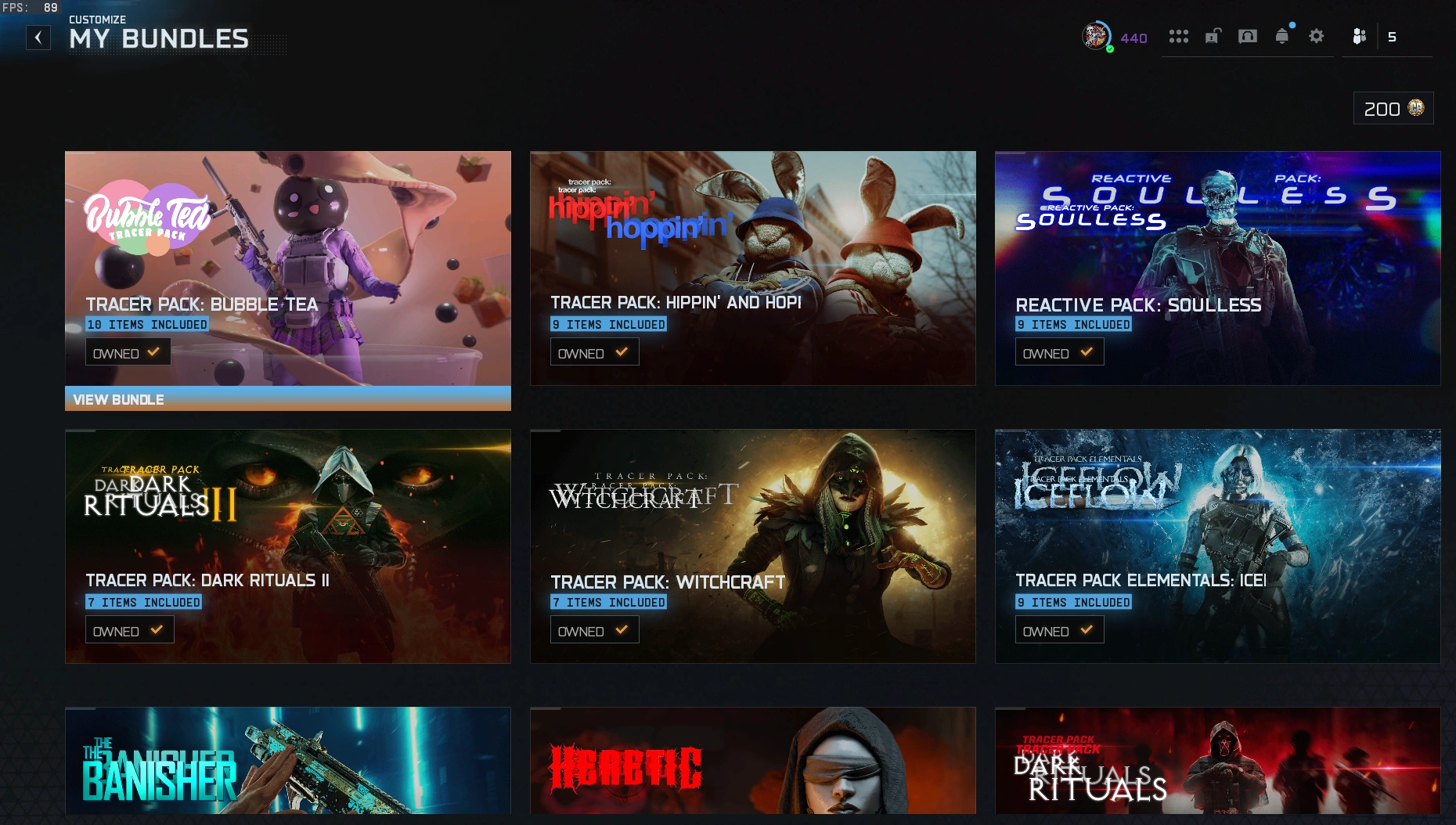Click '9 ITEMS INCLUDED' on Elementals: Iceflow
Viewport: 1456px width, 825px height.
(x=1073, y=602)
